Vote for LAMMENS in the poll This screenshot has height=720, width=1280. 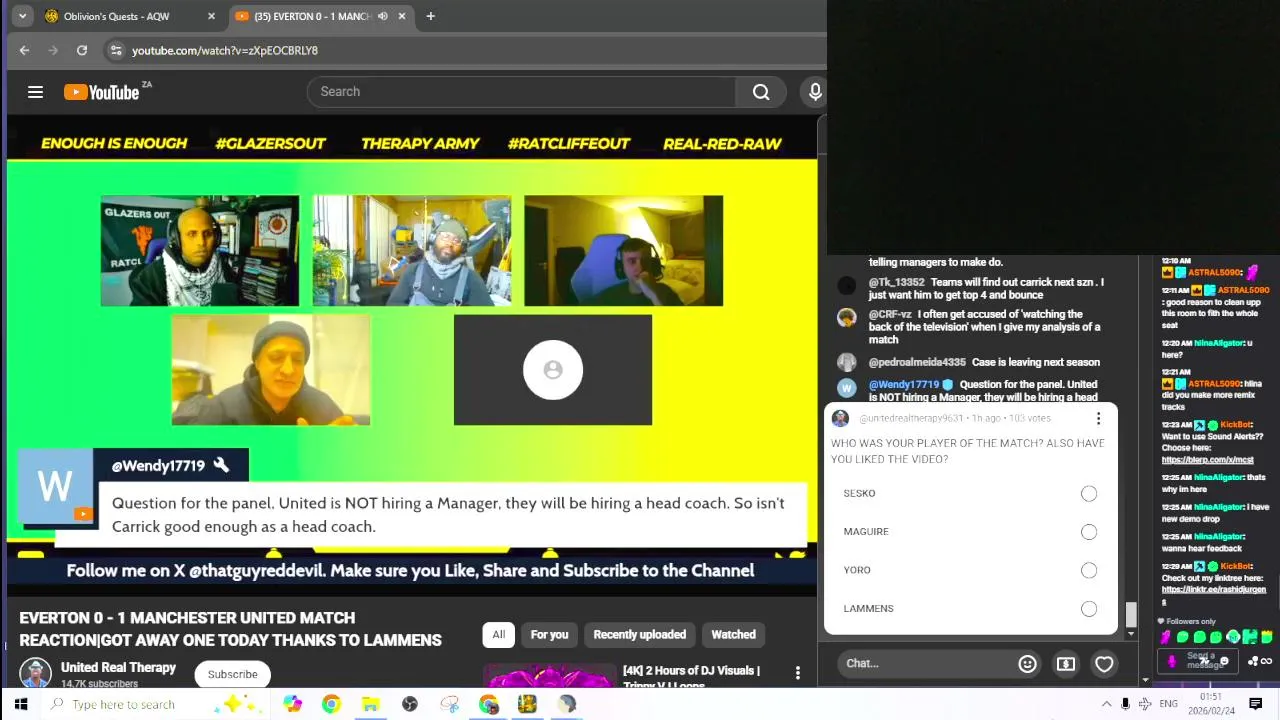pos(1088,608)
